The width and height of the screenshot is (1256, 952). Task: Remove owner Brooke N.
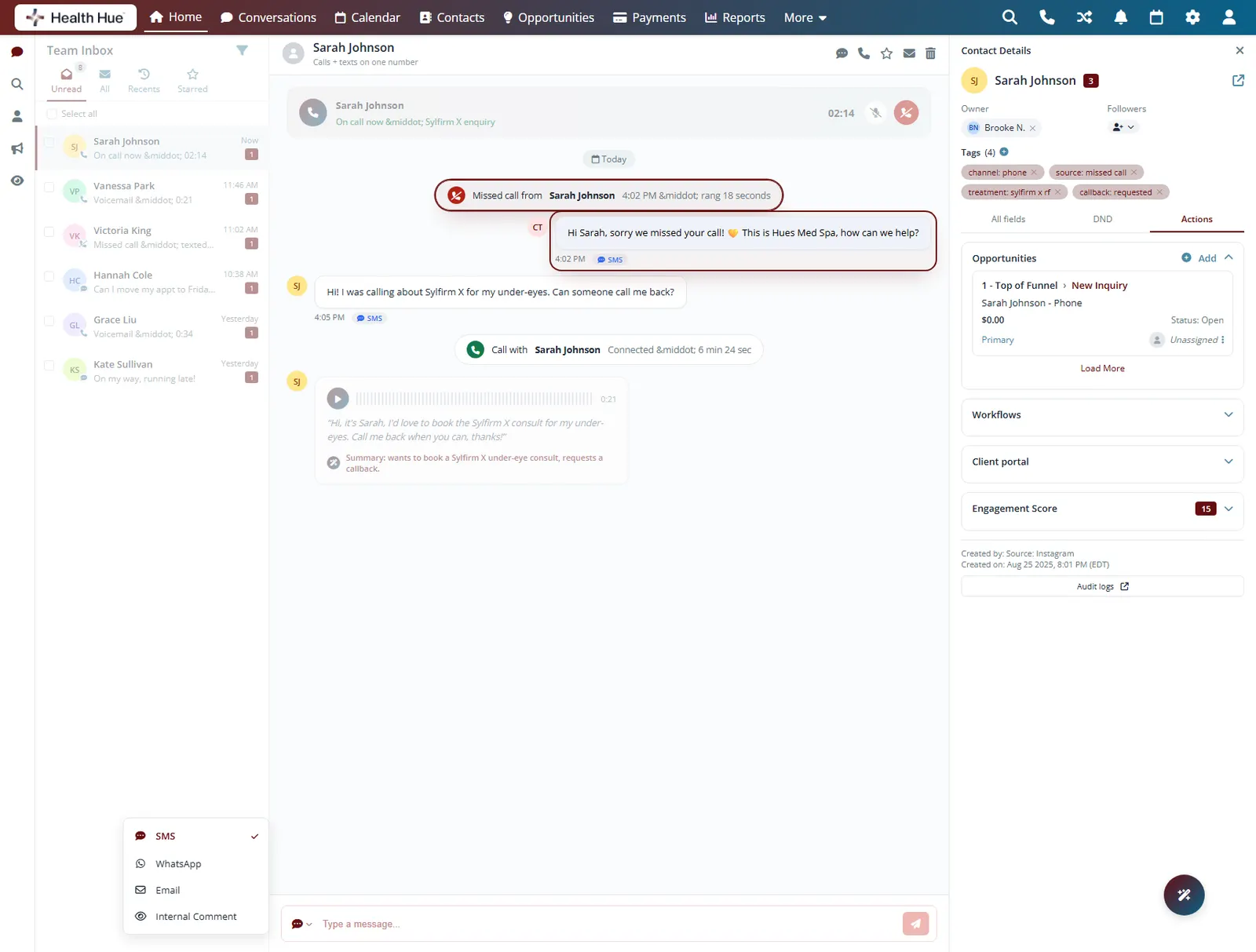click(x=1032, y=128)
